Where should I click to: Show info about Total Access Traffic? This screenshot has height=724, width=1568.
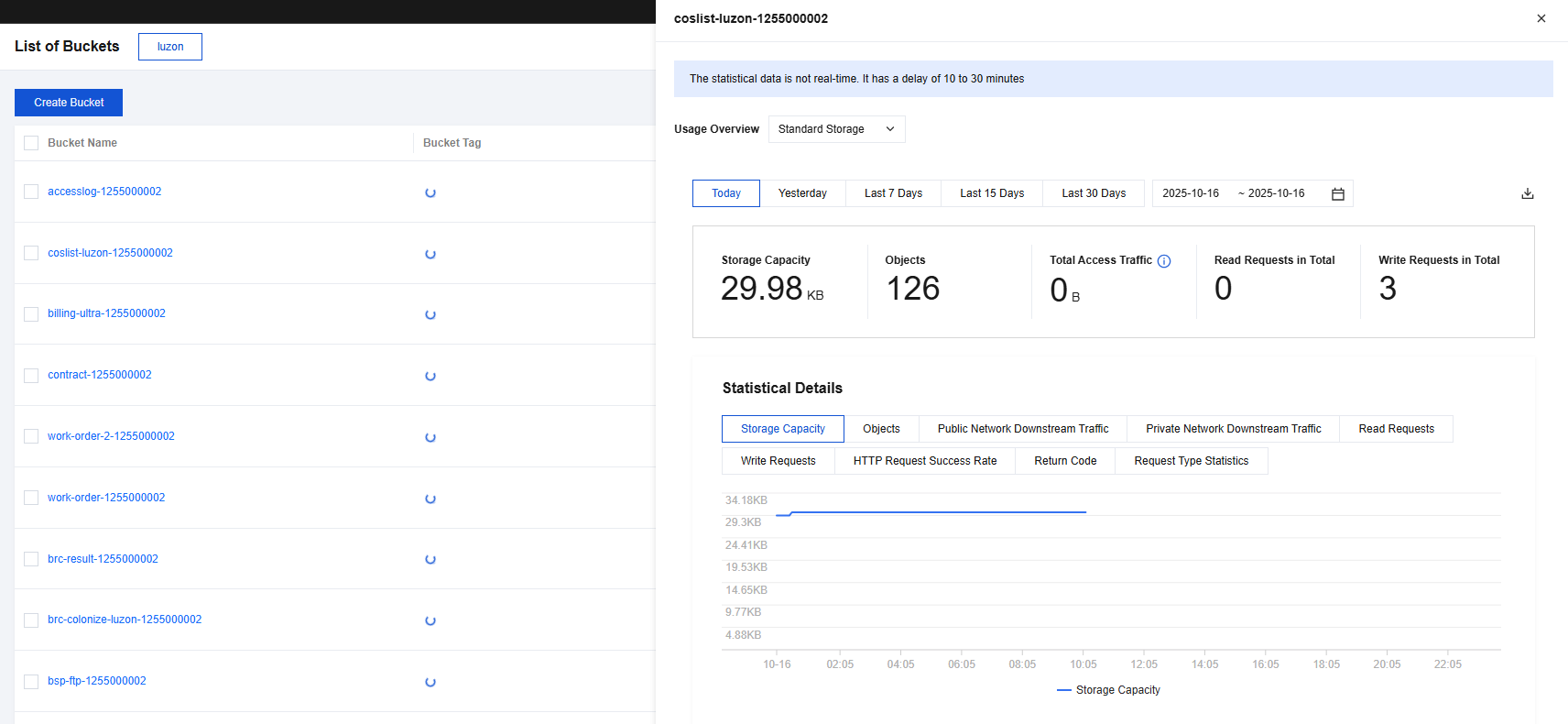1164,261
